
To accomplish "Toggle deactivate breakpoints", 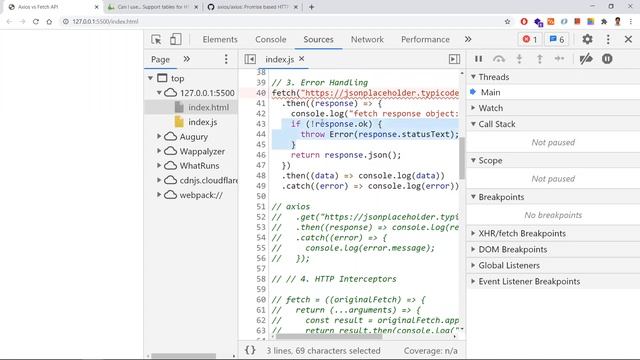I will tap(586, 59).
